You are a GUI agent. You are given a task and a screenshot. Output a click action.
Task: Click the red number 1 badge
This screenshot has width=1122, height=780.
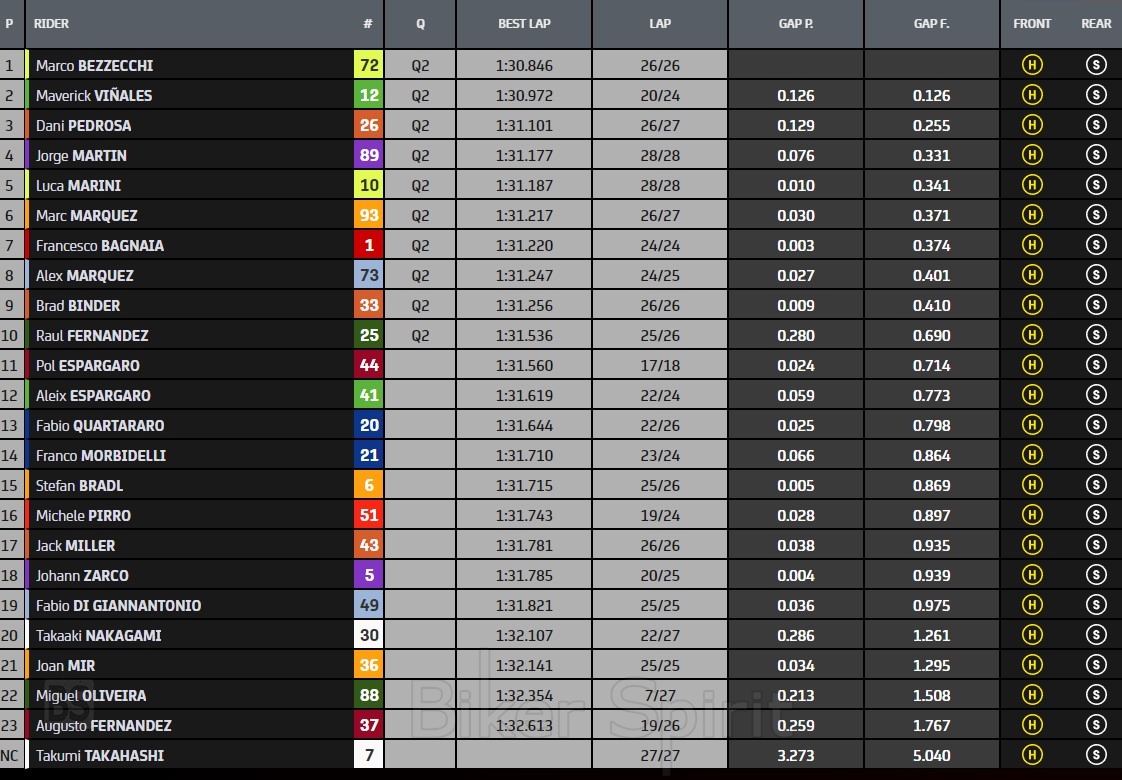click(369, 246)
